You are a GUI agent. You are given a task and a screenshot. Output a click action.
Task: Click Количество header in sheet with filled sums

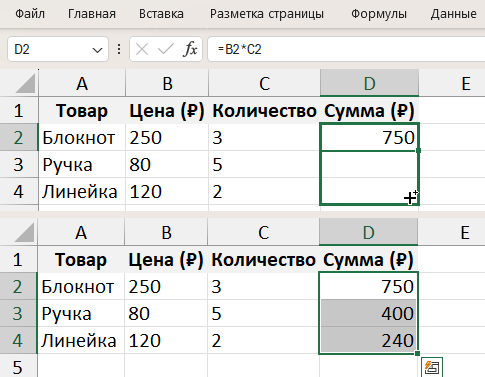click(x=263, y=259)
